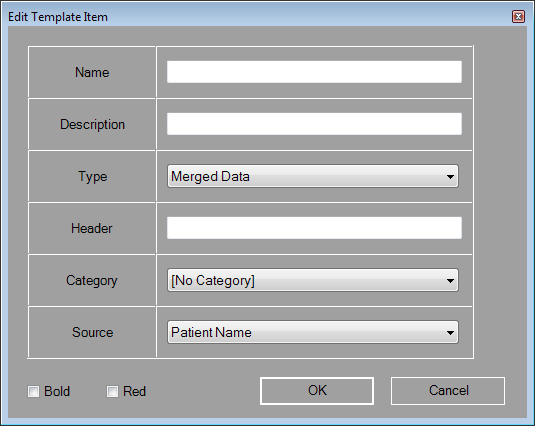Image resolution: width=535 pixels, height=426 pixels.
Task: Confirm changes with the OK button
Action: click(317, 391)
